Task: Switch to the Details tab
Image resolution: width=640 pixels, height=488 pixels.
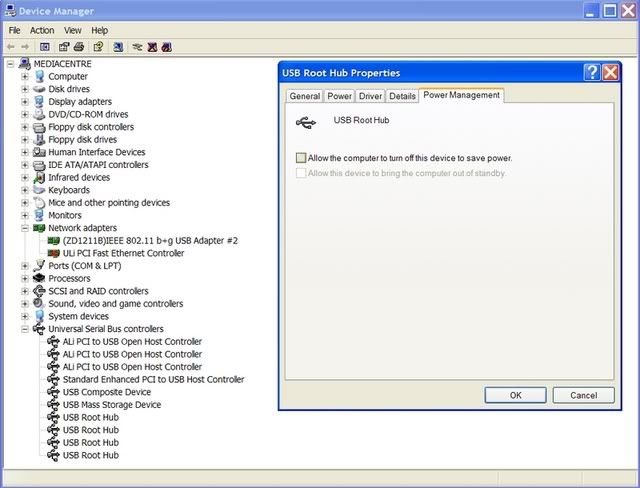Action: [402, 96]
